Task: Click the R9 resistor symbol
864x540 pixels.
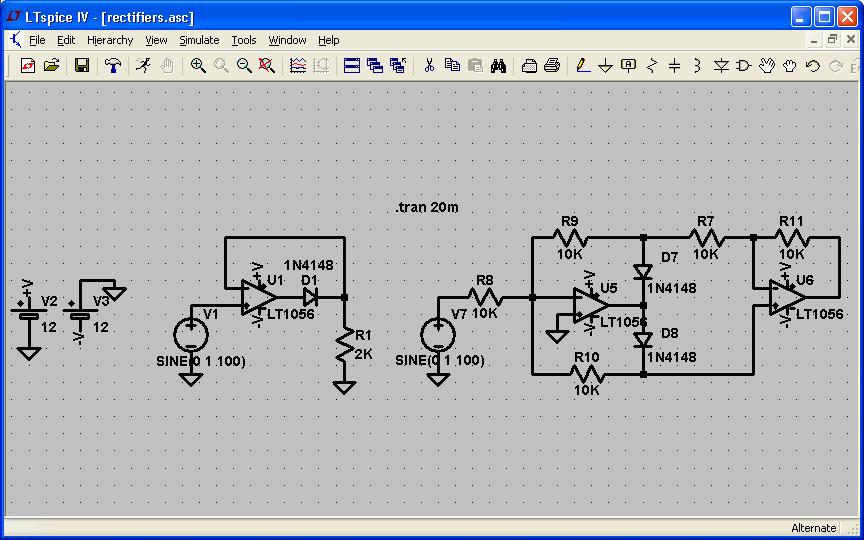Action: (570, 237)
